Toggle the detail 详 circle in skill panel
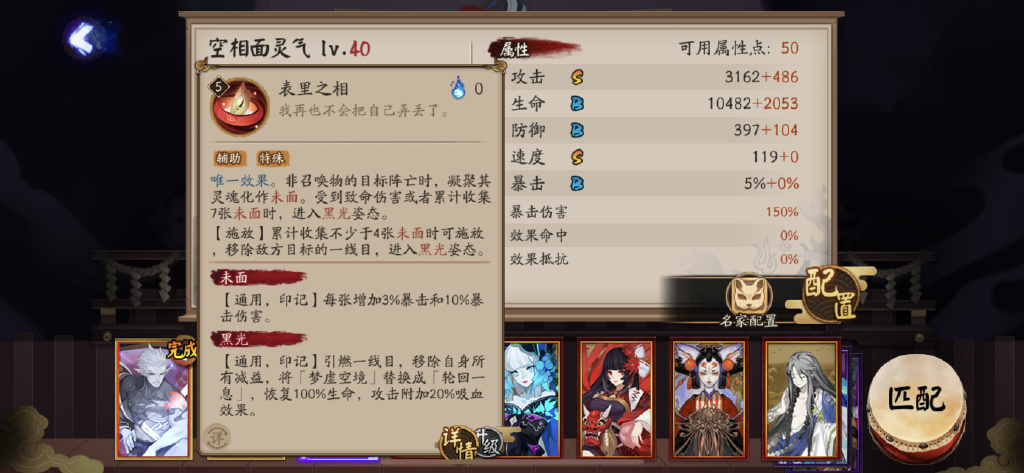Viewport: 1024px width, 473px height. 216,436
